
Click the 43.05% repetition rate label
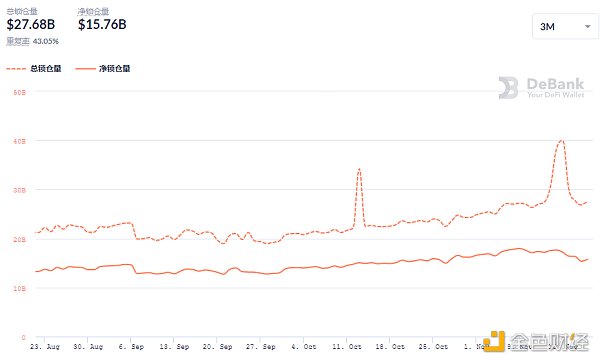point(46,41)
